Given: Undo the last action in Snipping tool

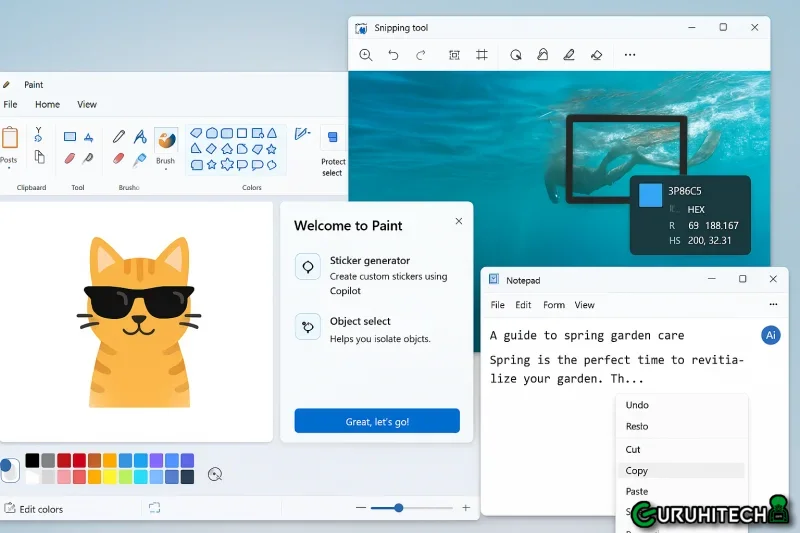Looking at the screenshot, I should pyautogui.click(x=393, y=55).
